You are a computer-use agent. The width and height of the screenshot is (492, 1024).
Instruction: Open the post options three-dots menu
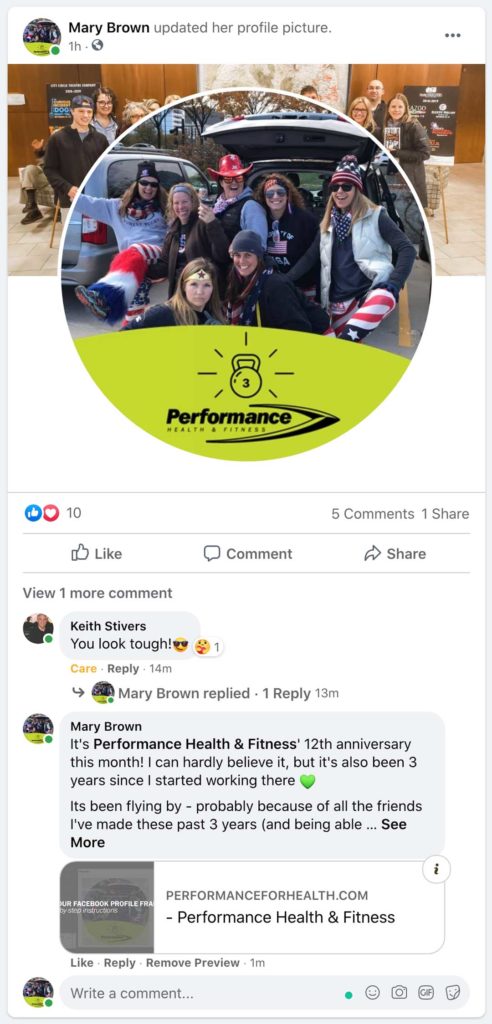pyautogui.click(x=452, y=35)
